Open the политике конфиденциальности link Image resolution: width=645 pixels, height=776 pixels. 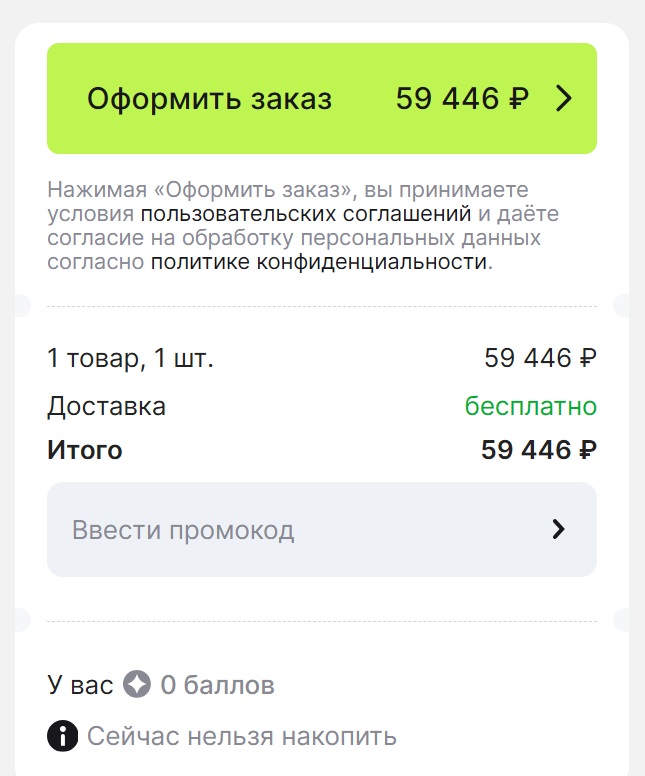pos(318,263)
